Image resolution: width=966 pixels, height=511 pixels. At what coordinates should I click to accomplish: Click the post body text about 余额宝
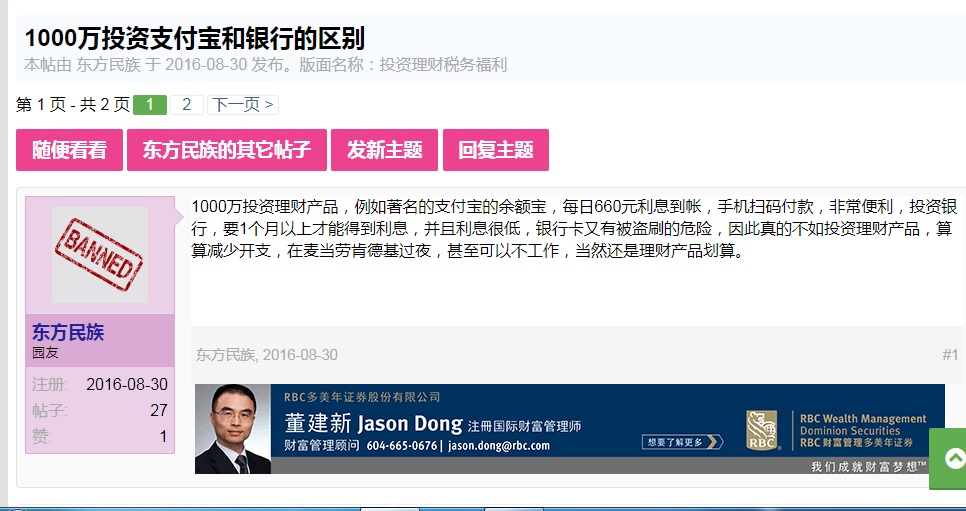574,229
